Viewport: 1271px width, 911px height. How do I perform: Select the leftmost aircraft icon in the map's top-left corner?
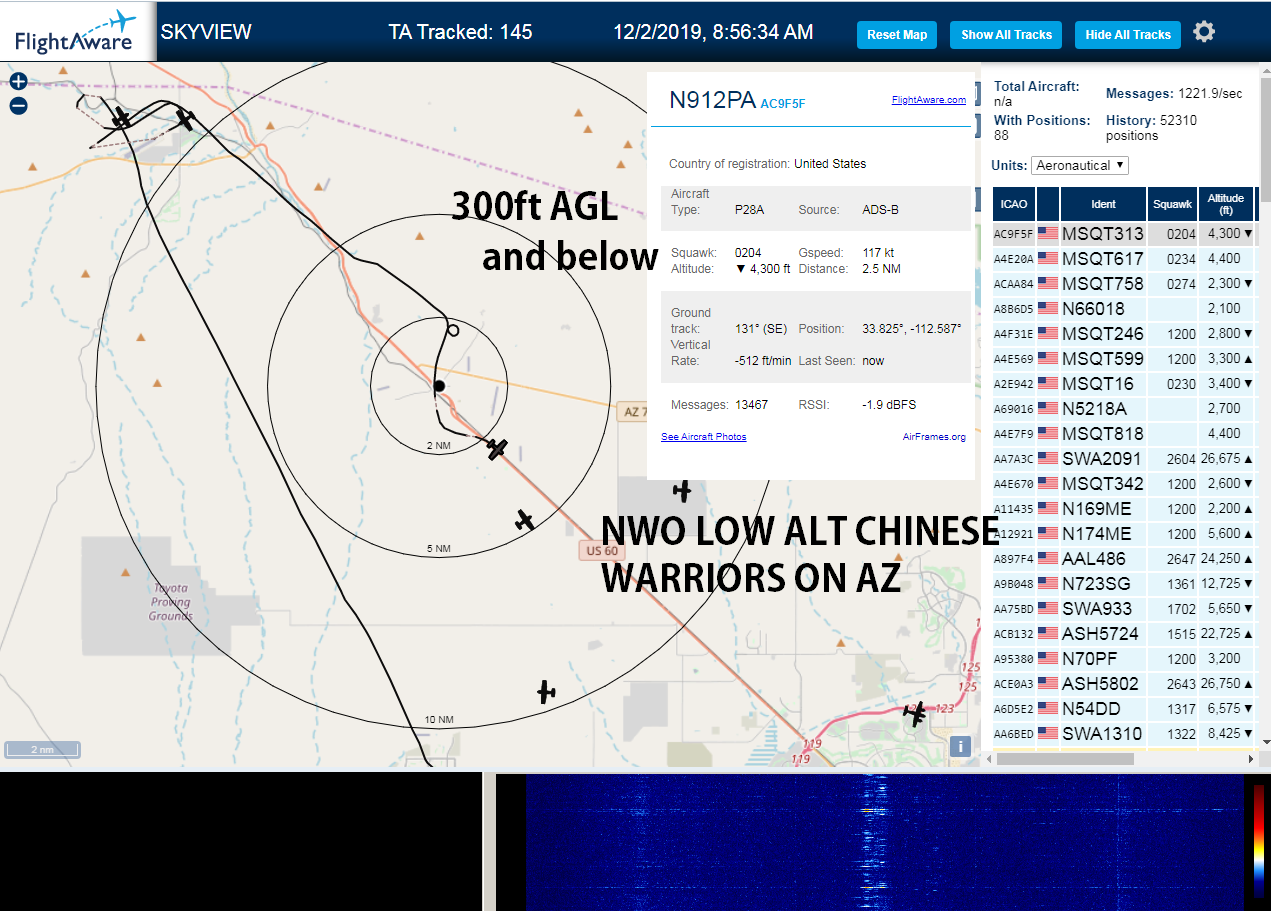pos(121,118)
